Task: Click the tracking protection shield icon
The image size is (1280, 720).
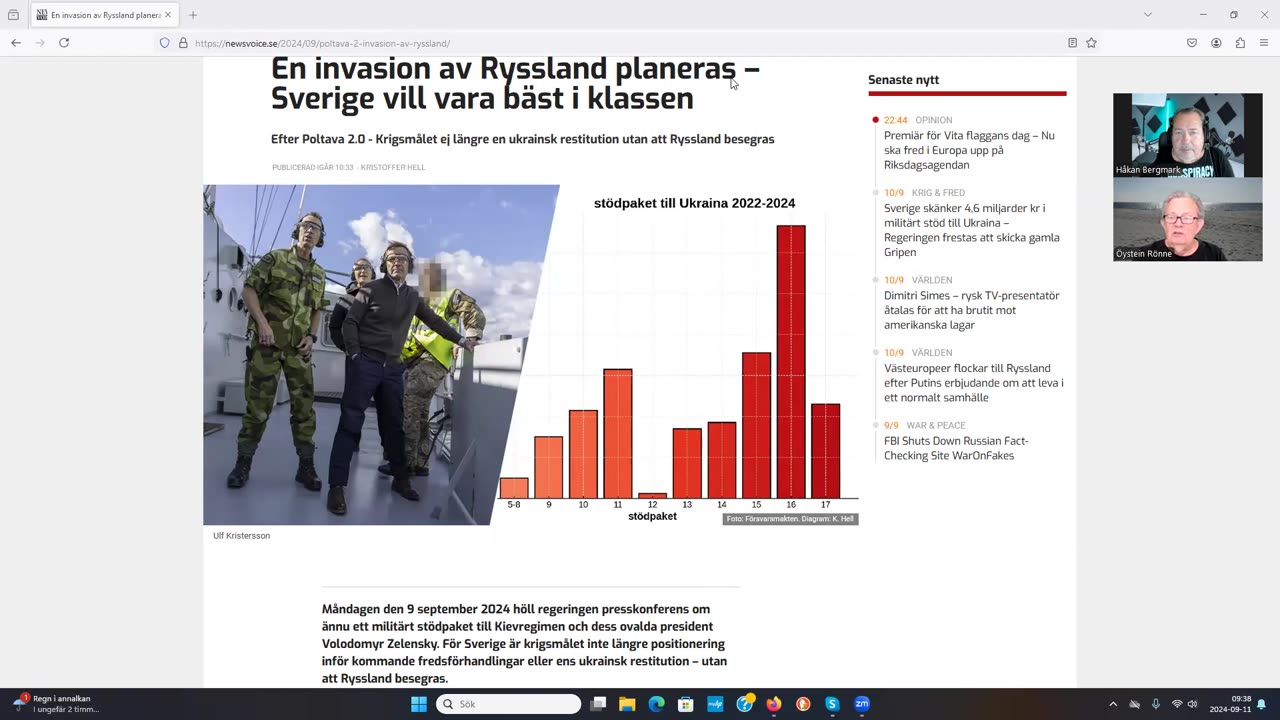Action: (x=165, y=43)
